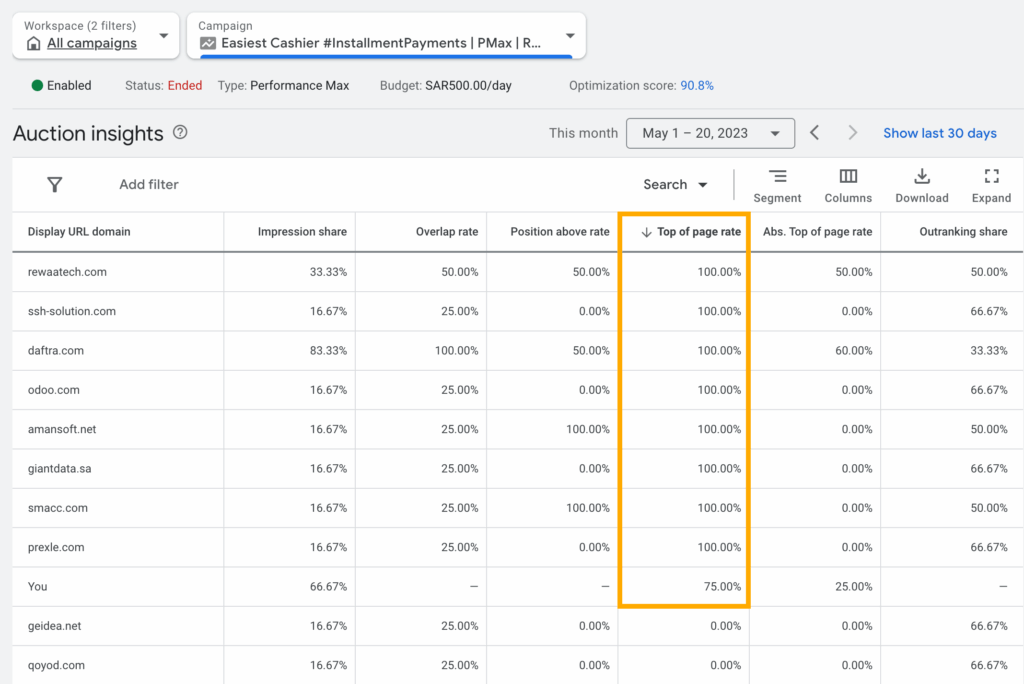Click Show last 30 days
Viewport: 1024px width, 684px height.
click(940, 133)
